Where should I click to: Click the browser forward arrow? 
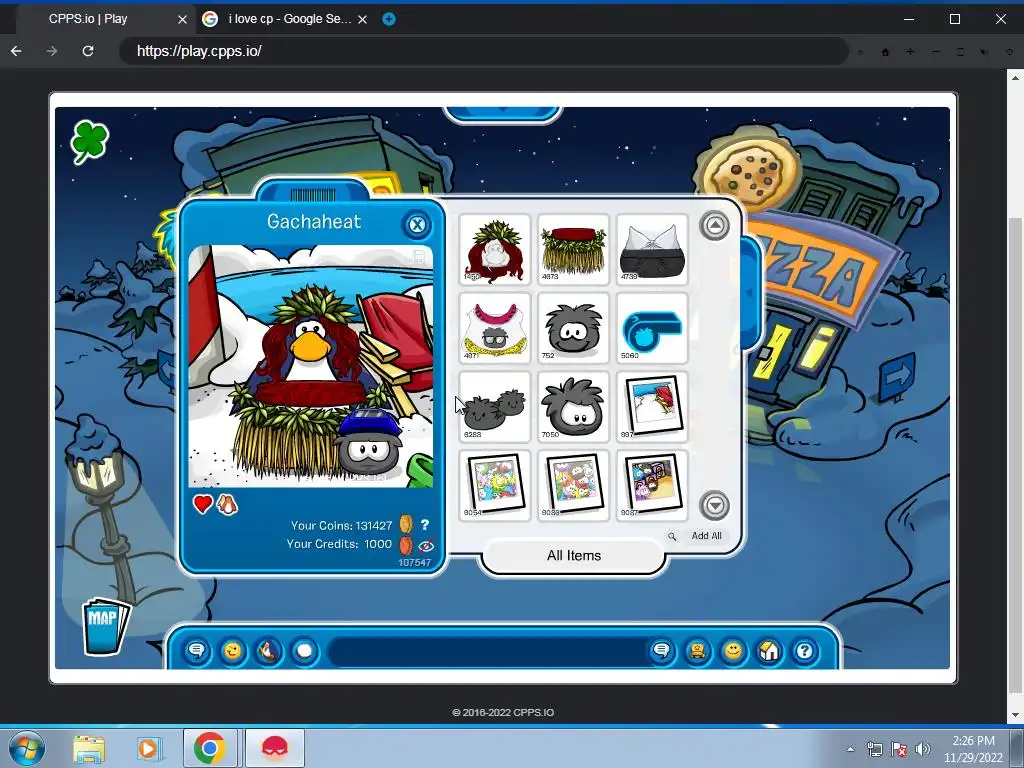[52, 51]
